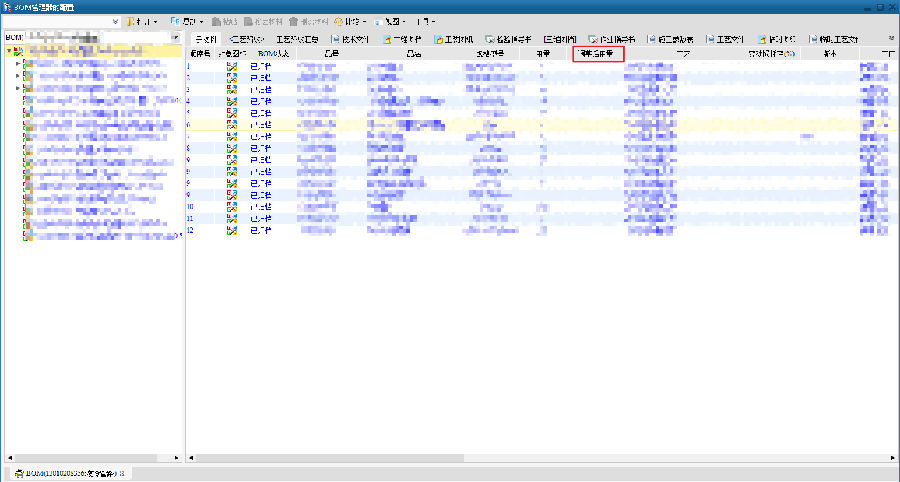Sort by the 顺序号 column header
Viewport: 900px width, 482px height.
(x=200, y=53)
